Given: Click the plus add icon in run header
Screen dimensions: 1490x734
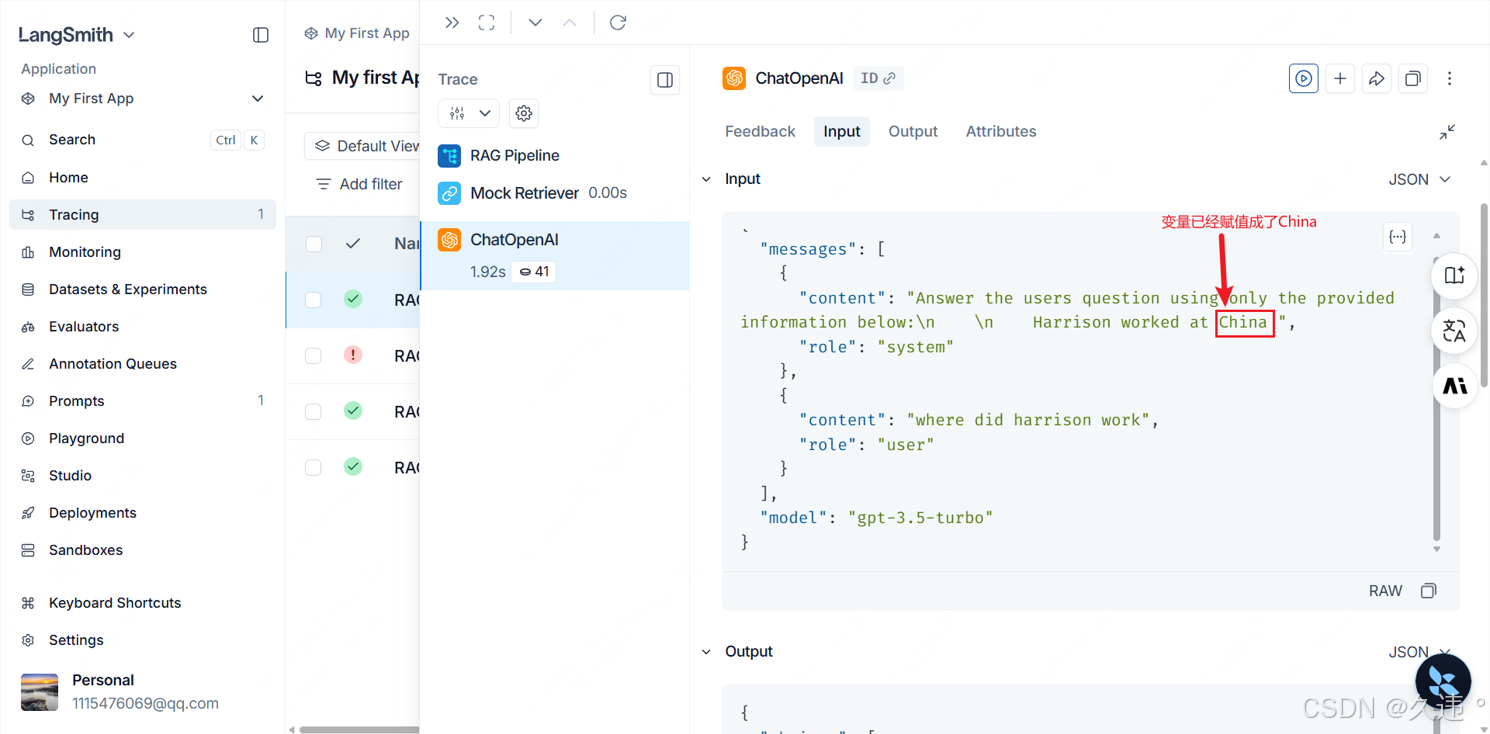Looking at the screenshot, I should tap(1340, 78).
